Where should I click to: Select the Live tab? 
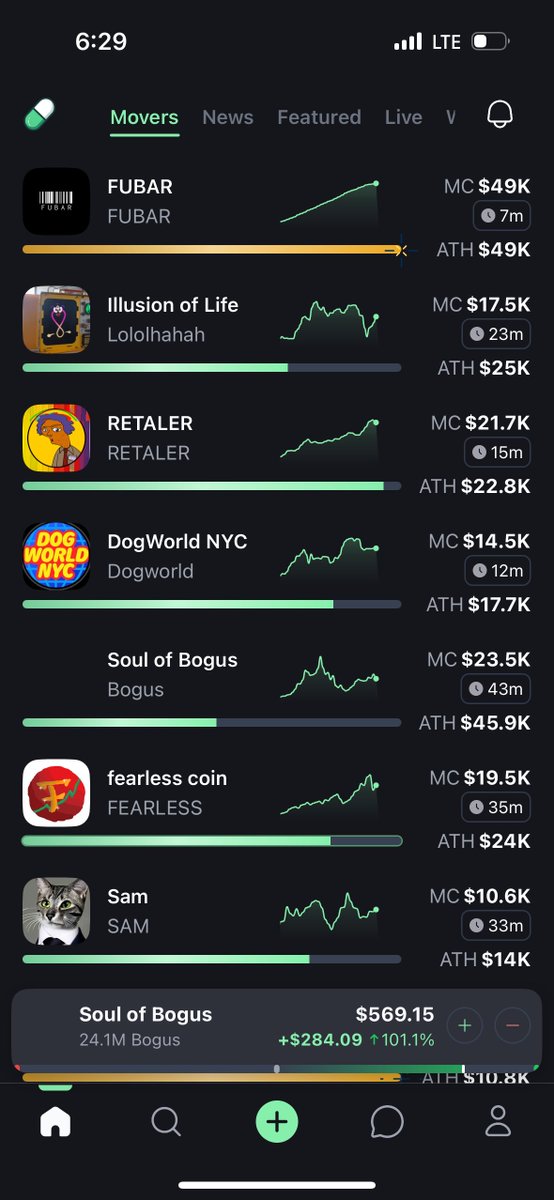point(403,117)
